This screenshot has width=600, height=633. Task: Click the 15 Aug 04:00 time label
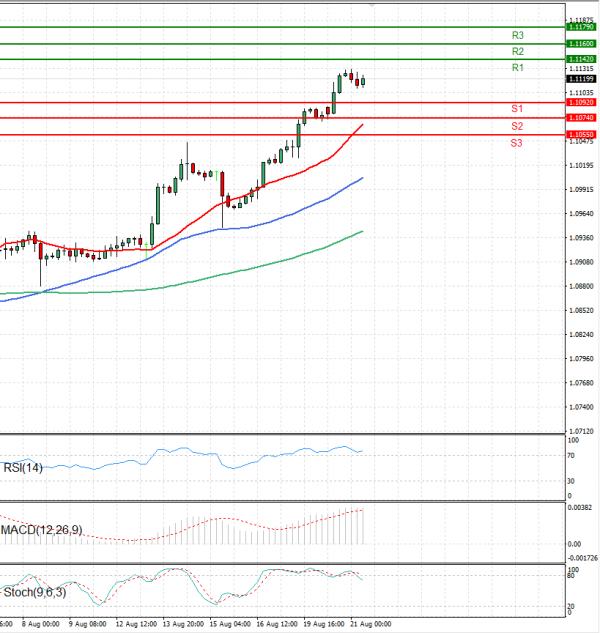point(230,624)
